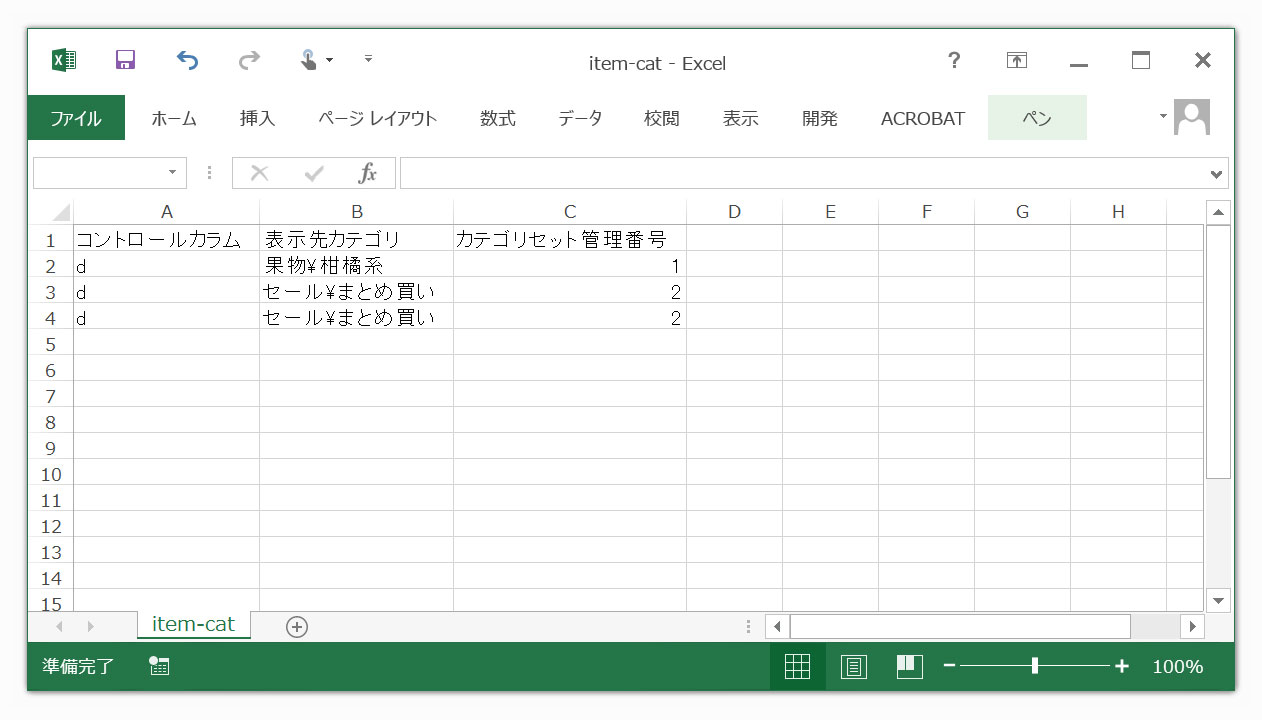Switch to Normal view
The image size is (1262, 720).
click(x=797, y=666)
